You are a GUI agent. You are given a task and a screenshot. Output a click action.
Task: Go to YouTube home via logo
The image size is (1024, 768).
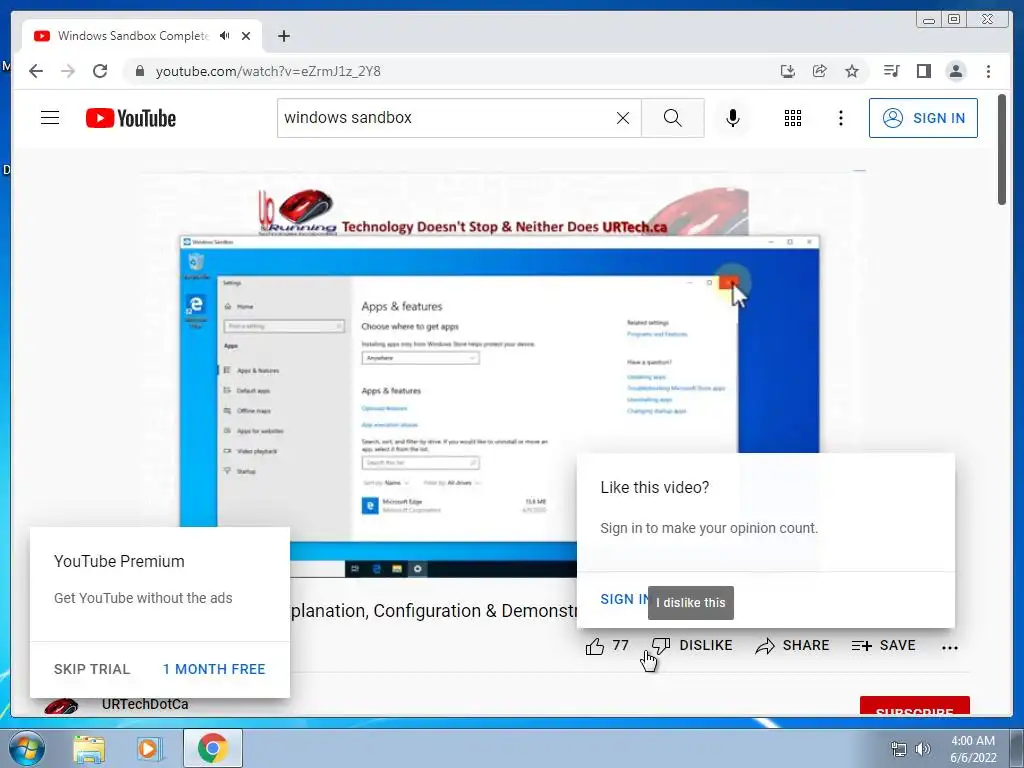pos(131,118)
